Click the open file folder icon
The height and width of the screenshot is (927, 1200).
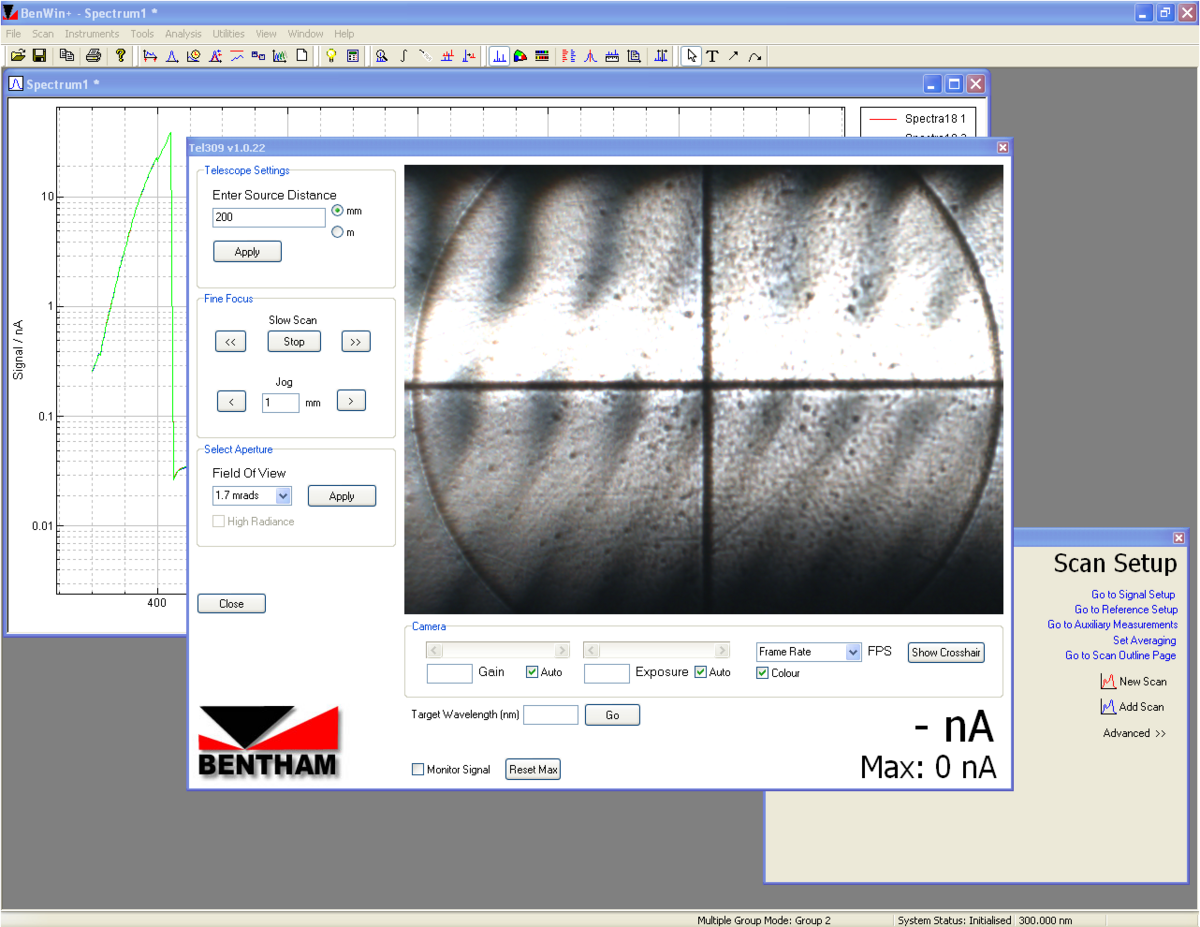tap(17, 56)
